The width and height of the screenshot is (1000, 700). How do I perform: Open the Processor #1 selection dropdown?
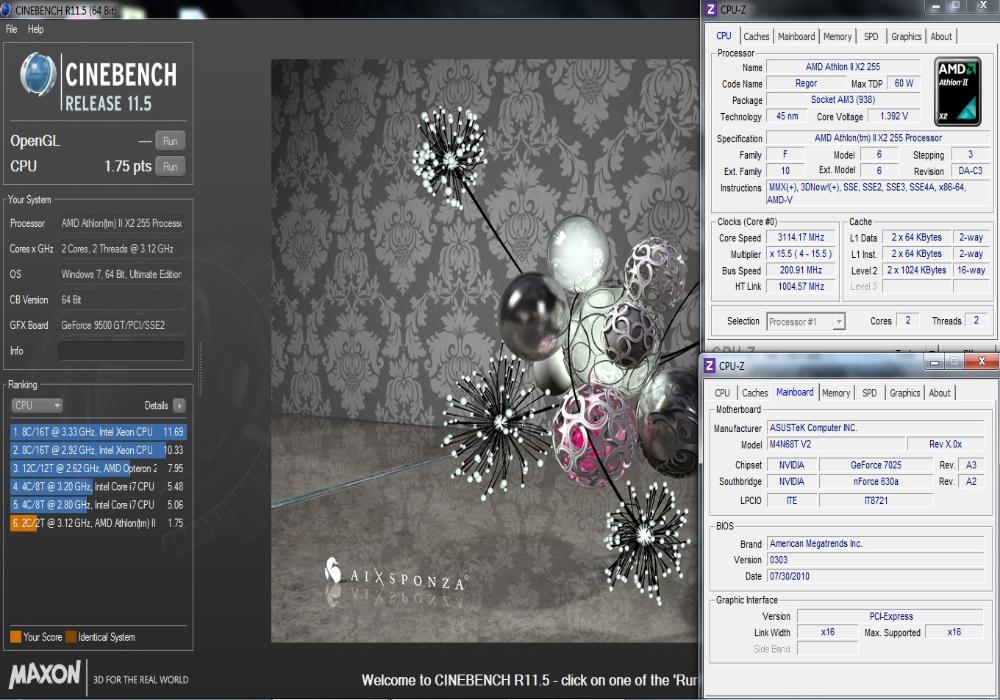[805, 322]
